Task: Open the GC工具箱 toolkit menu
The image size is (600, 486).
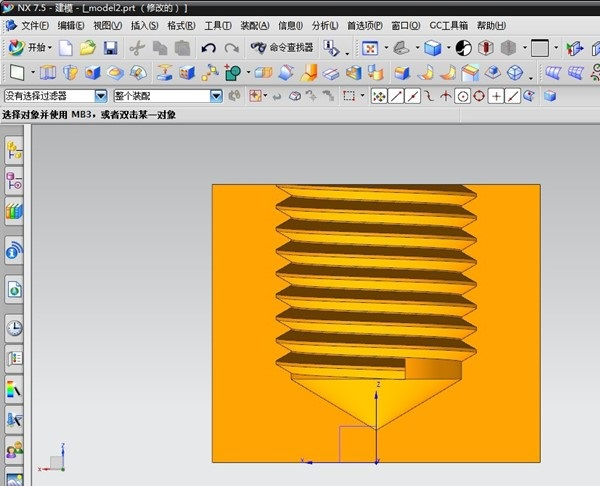Action: (x=448, y=24)
